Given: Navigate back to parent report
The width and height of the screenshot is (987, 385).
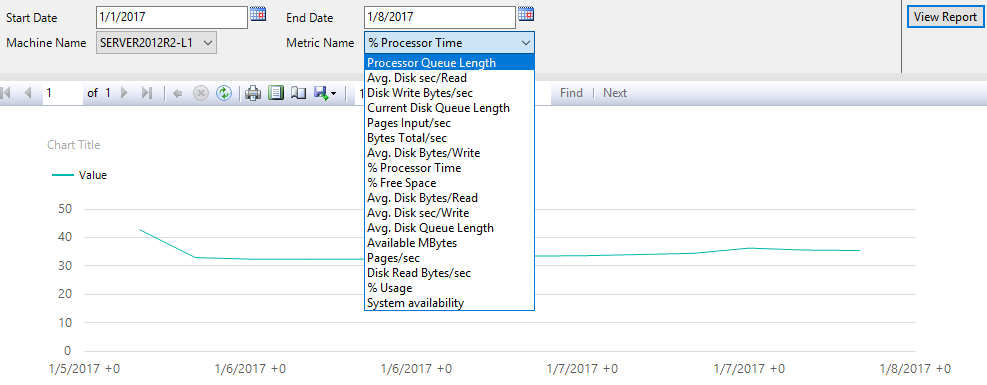Looking at the screenshot, I should pyautogui.click(x=178, y=93).
